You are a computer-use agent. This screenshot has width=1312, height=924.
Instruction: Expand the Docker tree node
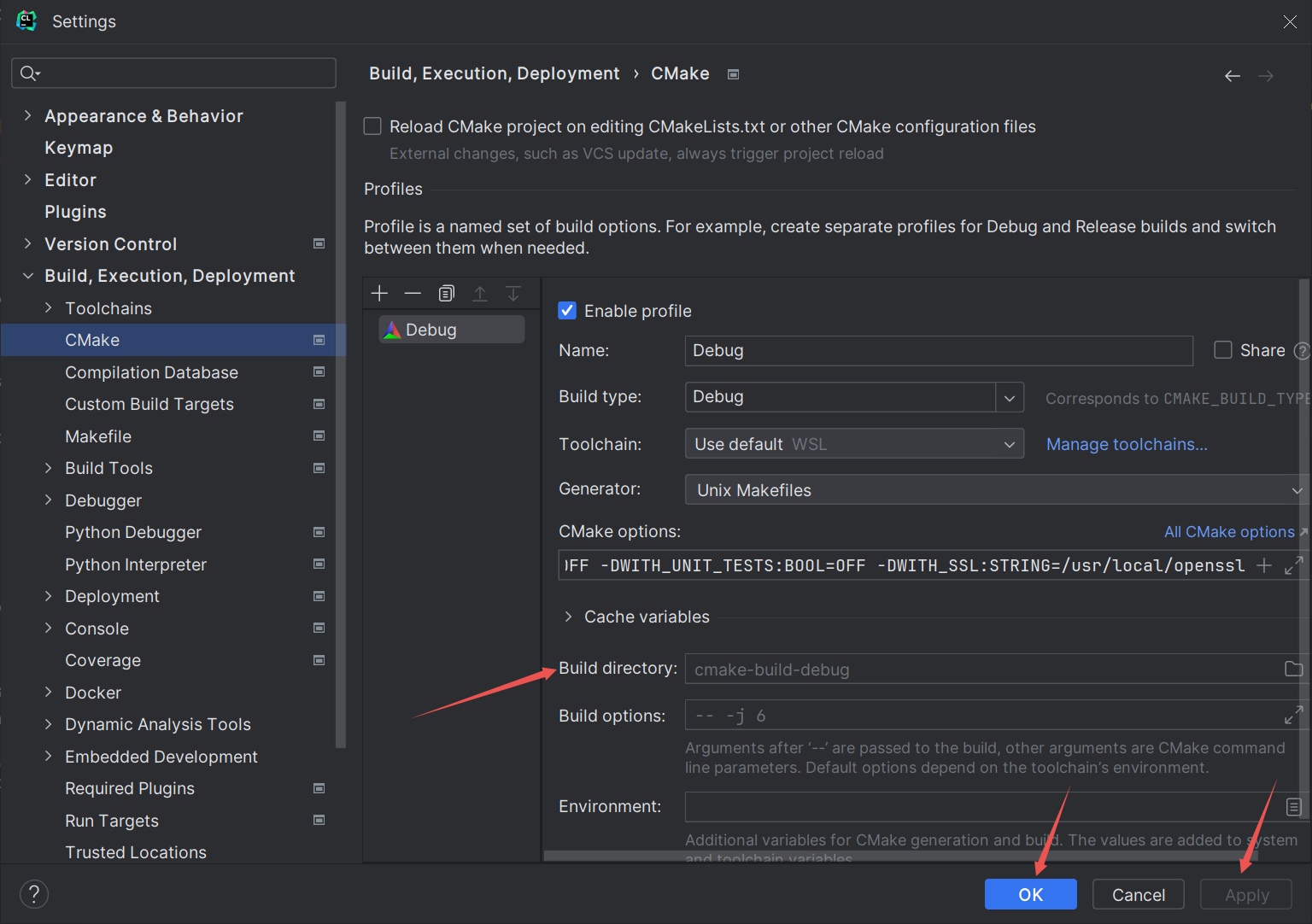[48, 692]
